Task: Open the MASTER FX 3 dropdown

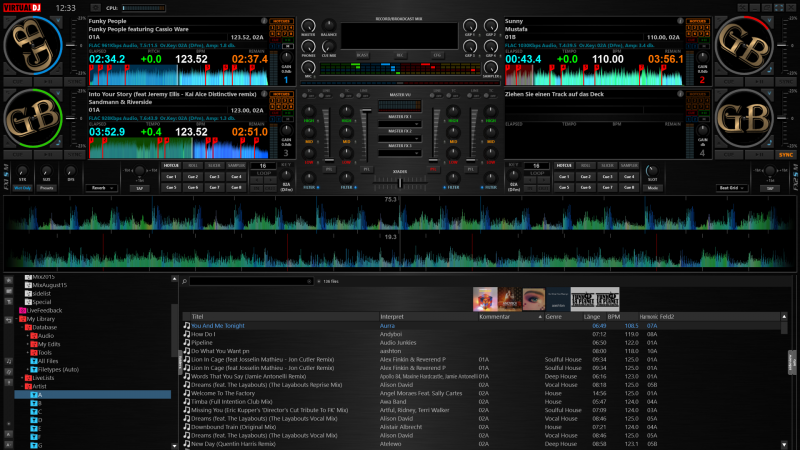Action: coord(399,153)
